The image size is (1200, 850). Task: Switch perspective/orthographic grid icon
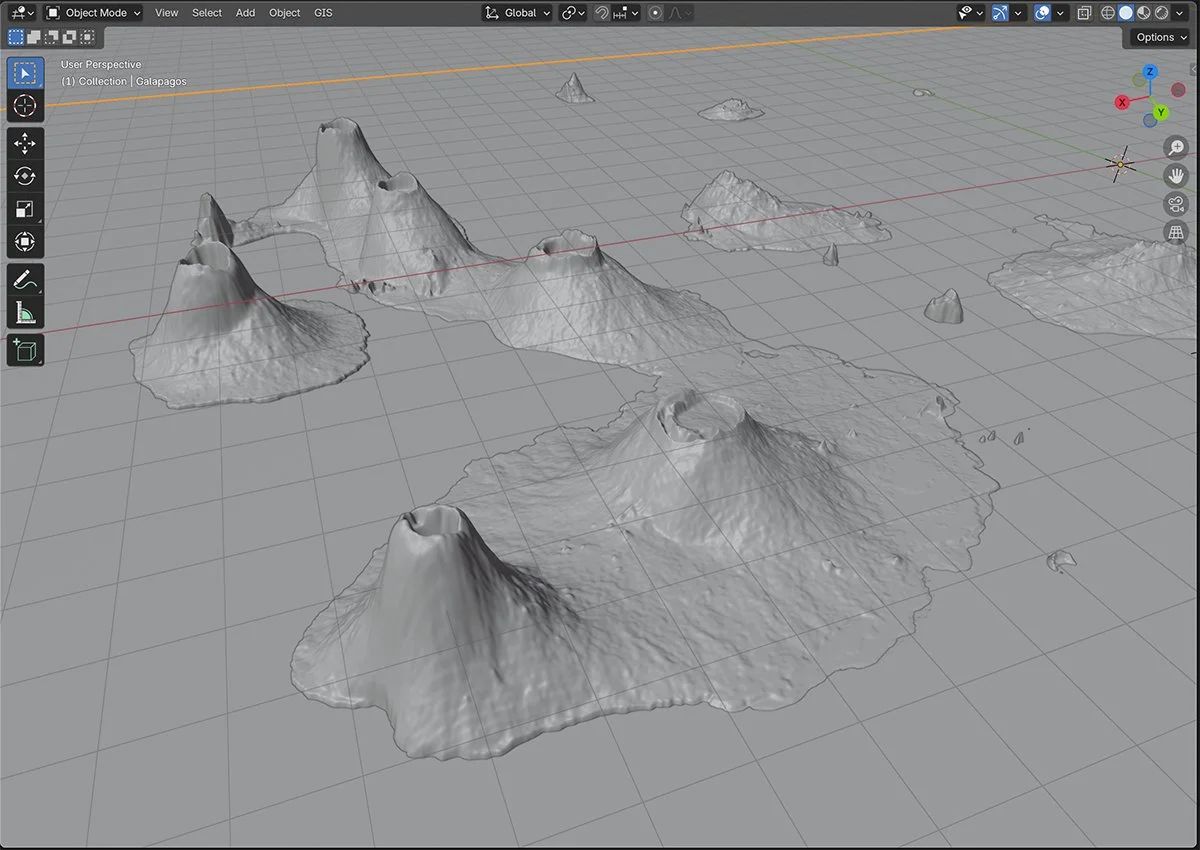1176,233
